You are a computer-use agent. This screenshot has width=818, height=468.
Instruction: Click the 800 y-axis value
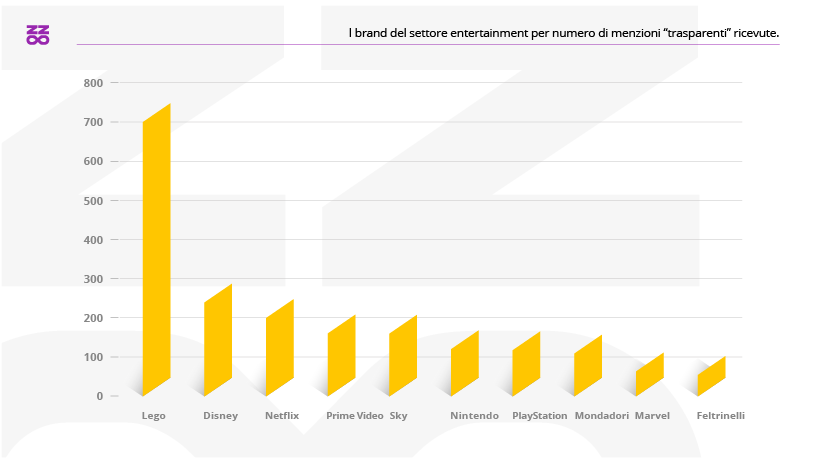93,83
